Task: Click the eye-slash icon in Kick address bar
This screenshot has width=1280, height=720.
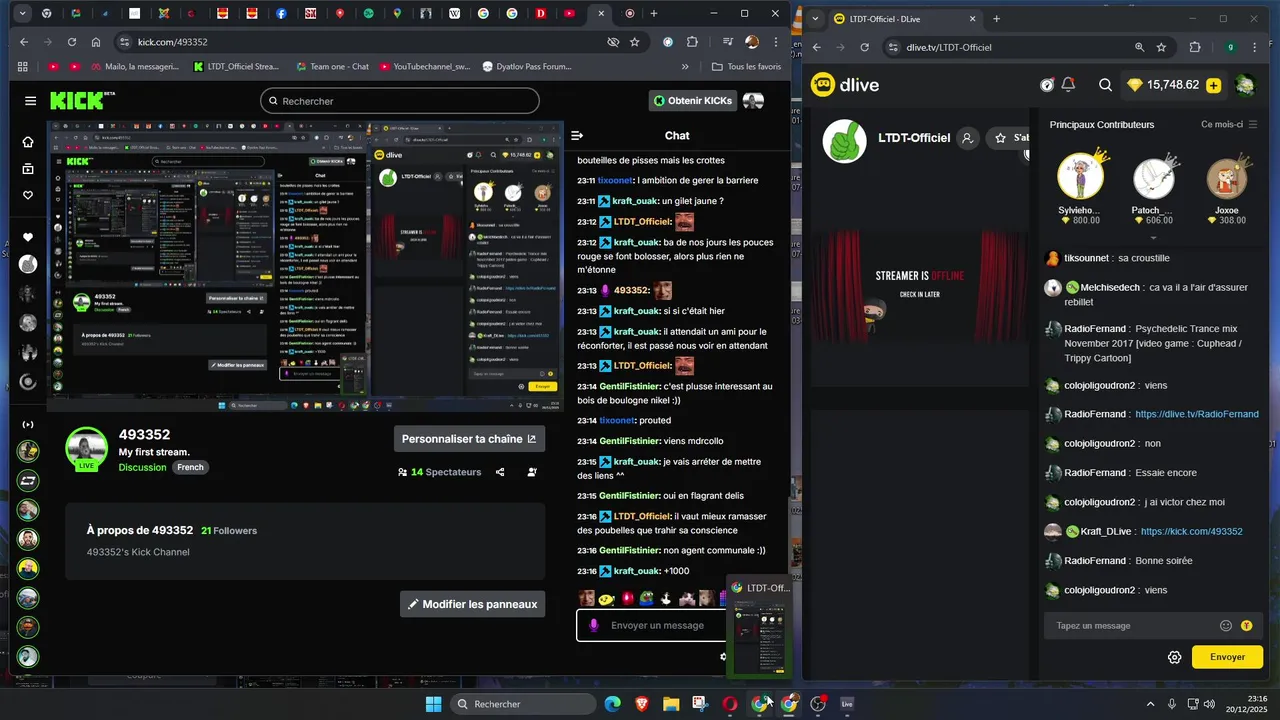Action: click(x=613, y=42)
